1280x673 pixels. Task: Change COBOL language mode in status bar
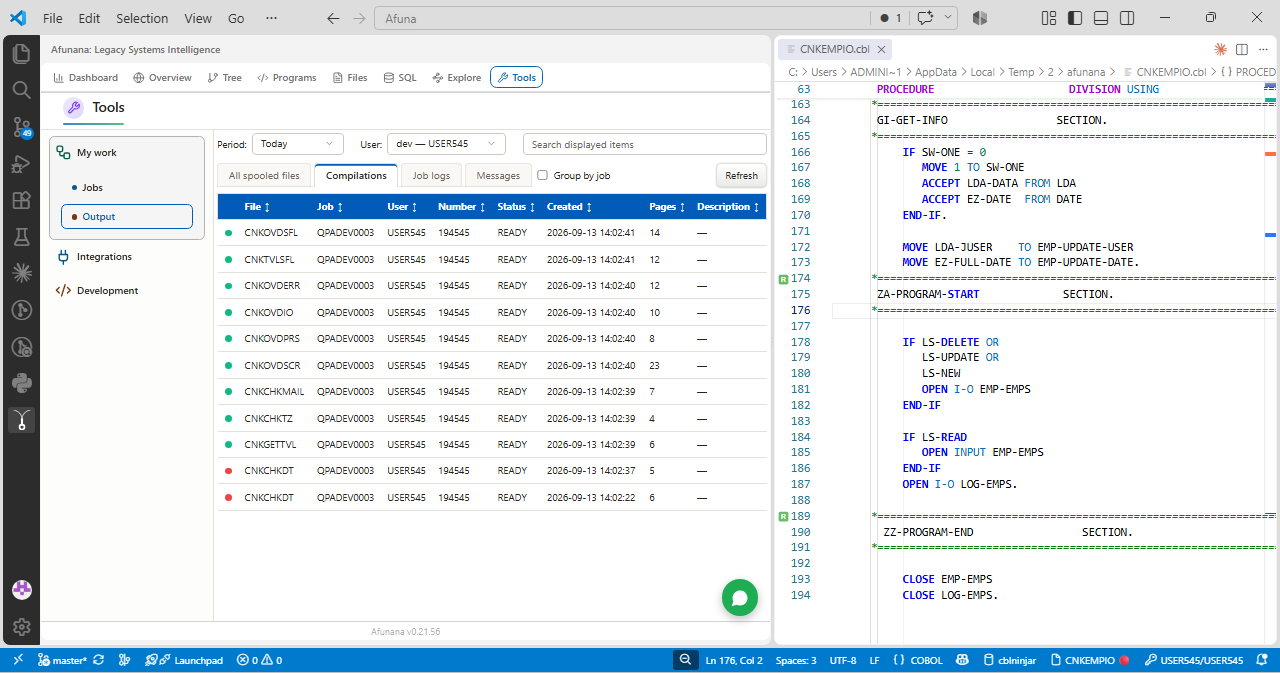pyautogui.click(x=926, y=660)
